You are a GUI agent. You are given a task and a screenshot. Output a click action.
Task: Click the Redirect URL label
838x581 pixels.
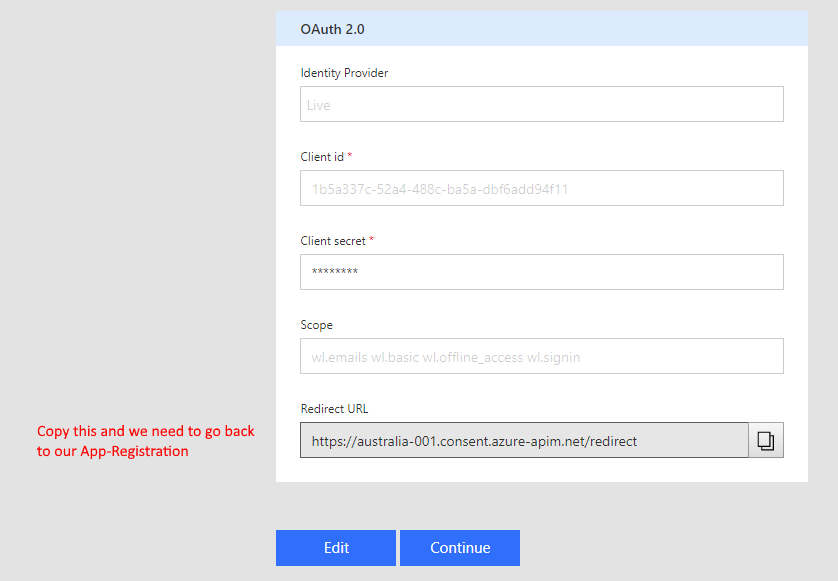(x=334, y=409)
